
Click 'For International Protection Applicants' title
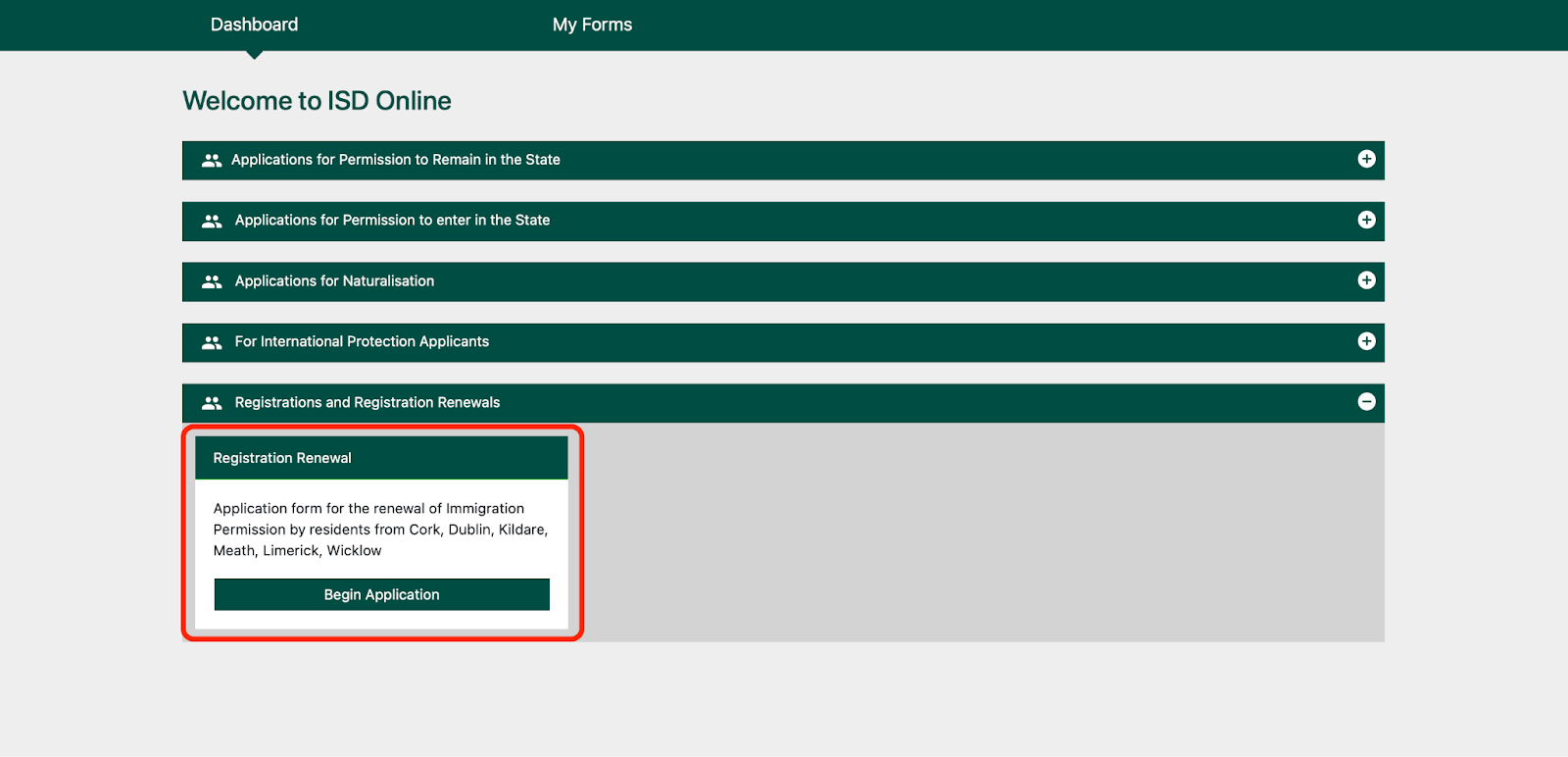click(x=362, y=342)
